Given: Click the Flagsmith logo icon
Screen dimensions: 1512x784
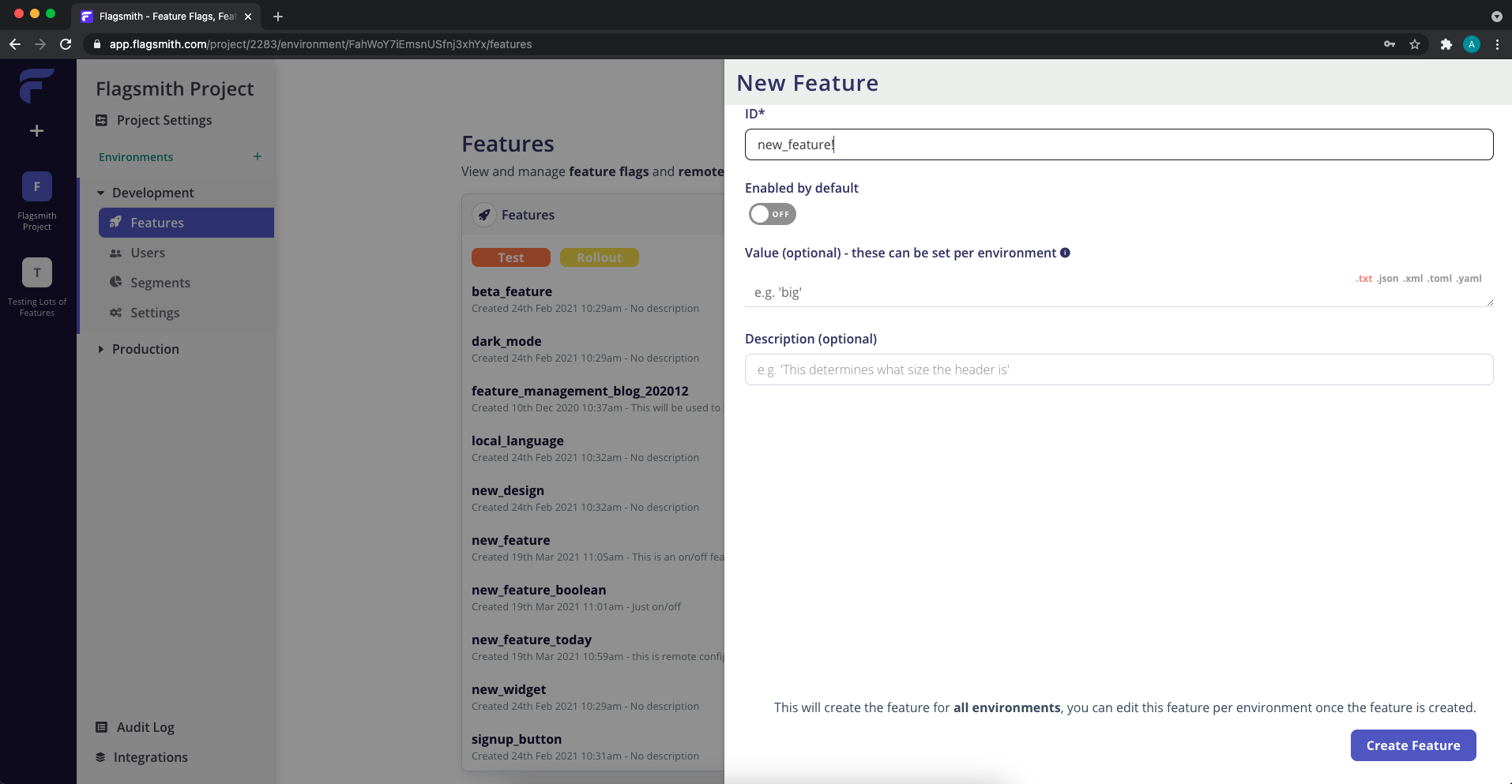Looking at the screenshot, I should tap(36, 85).
